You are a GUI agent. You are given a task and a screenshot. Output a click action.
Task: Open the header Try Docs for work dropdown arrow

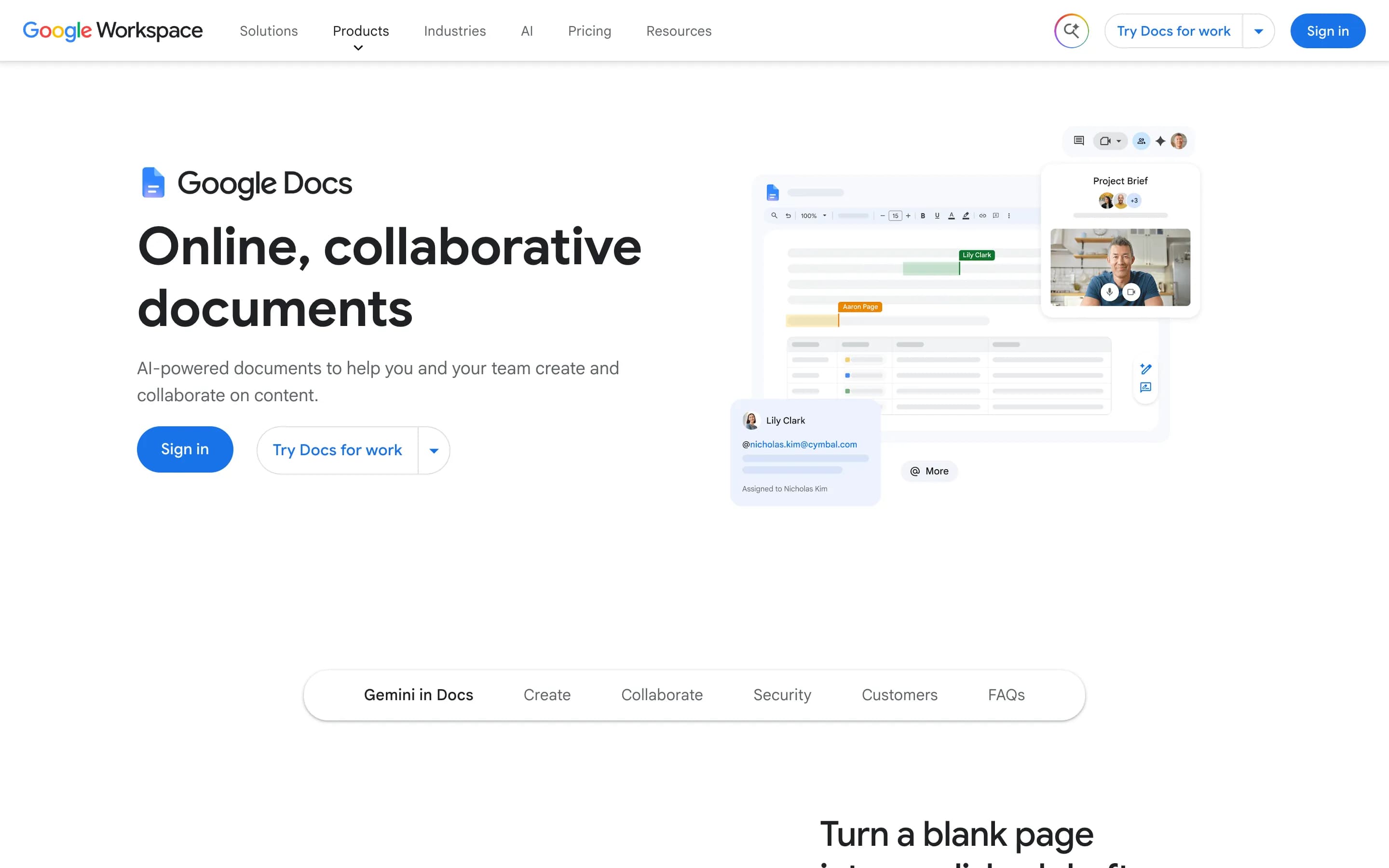[x=1259, y=31]
